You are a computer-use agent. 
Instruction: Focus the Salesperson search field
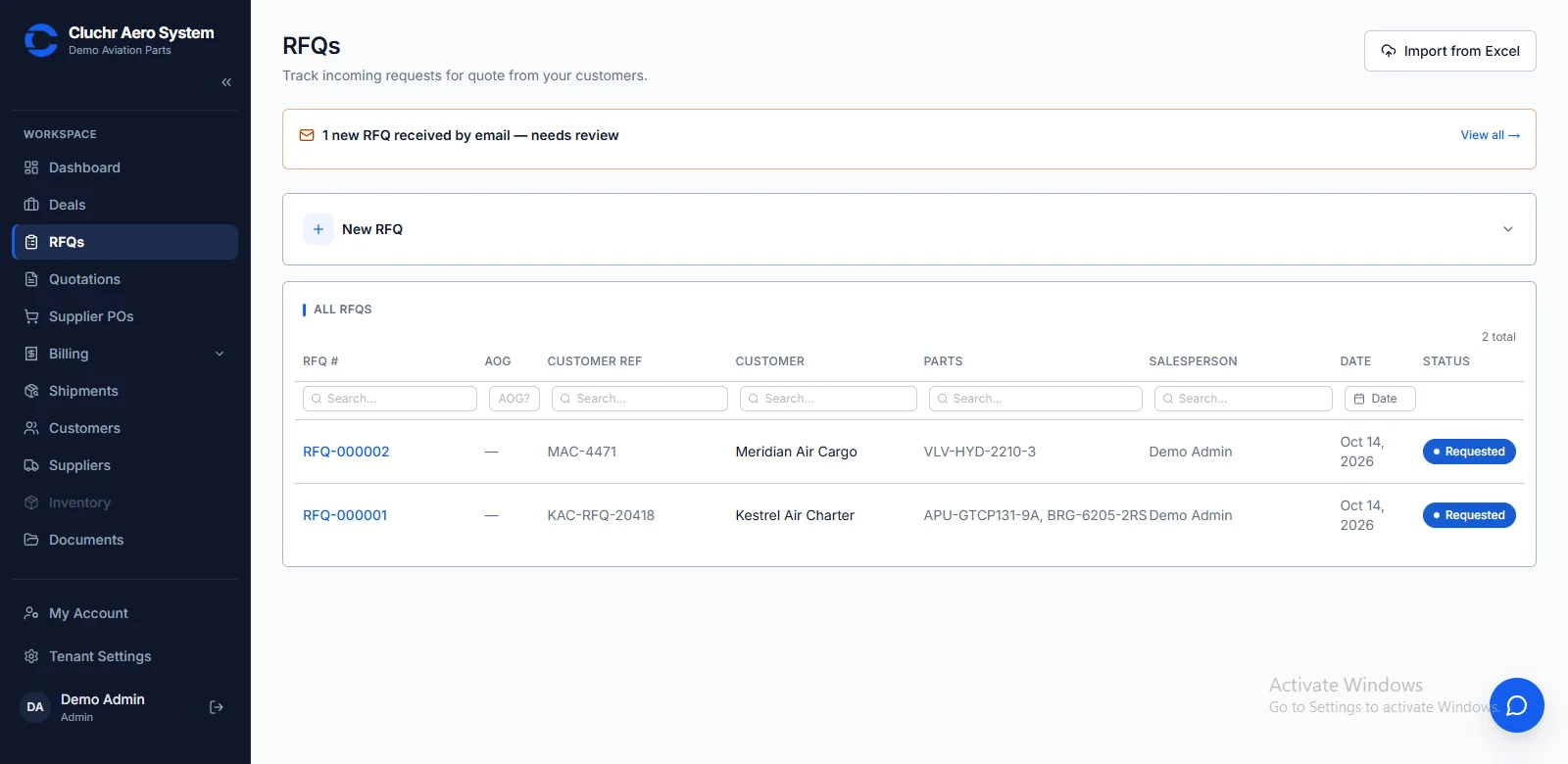[1244, 399]
